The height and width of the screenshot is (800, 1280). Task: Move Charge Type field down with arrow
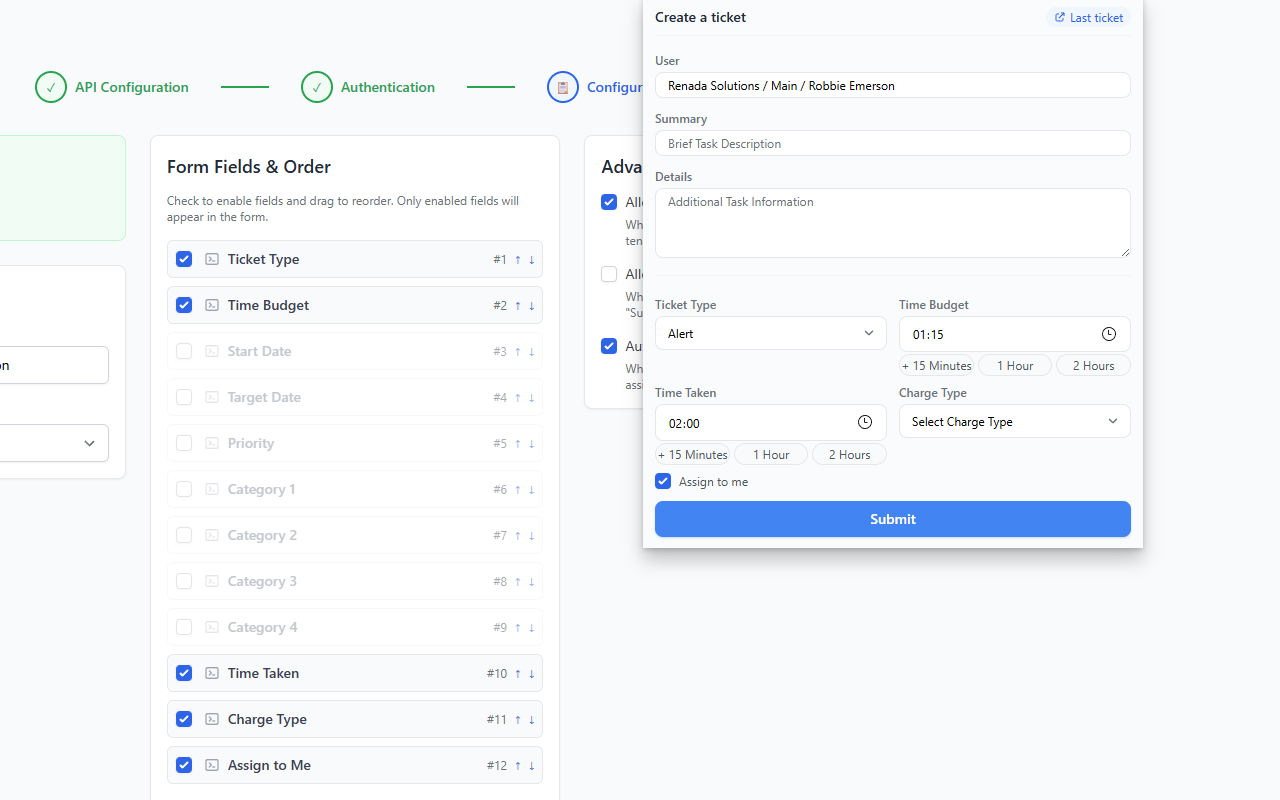(531, 720)
